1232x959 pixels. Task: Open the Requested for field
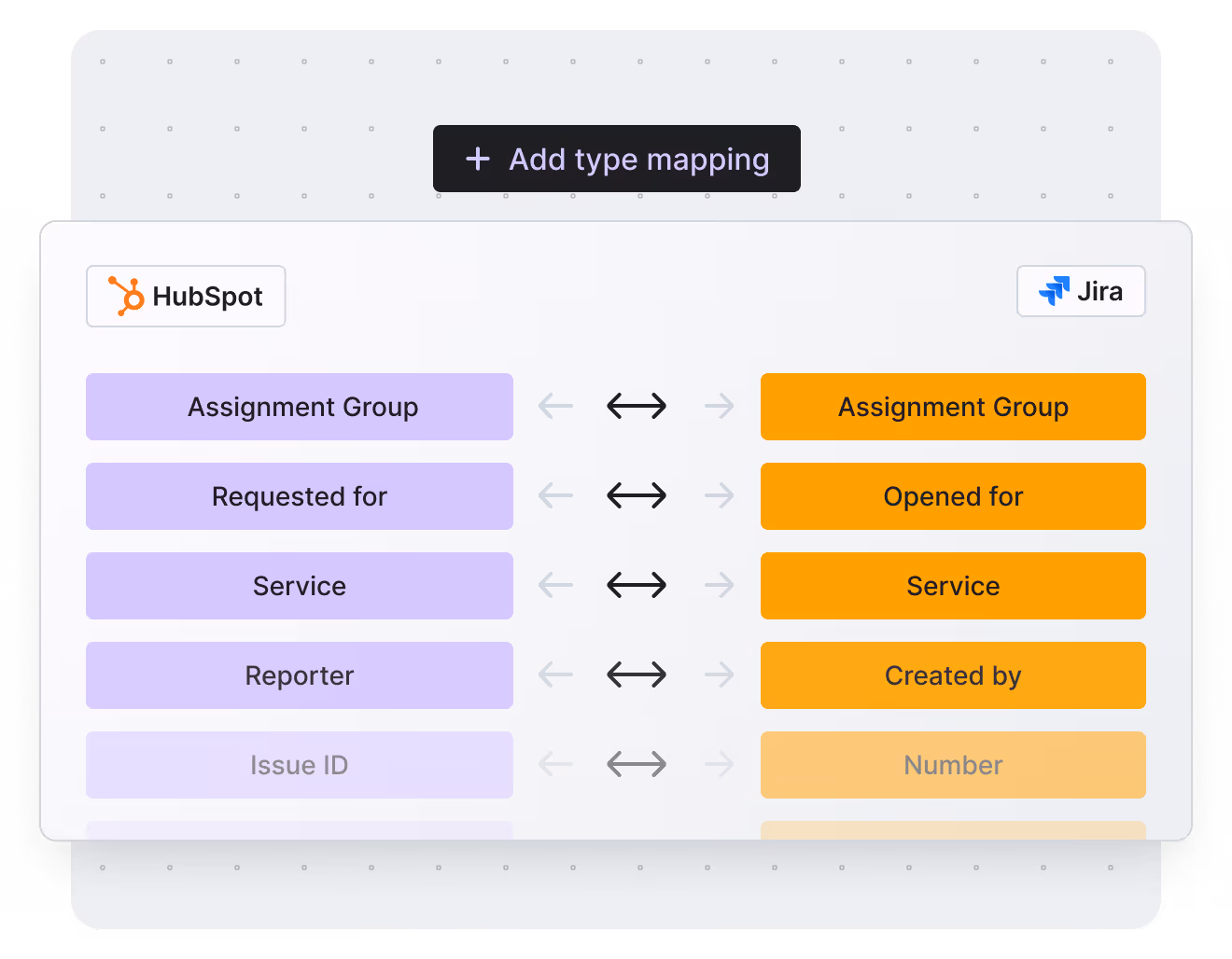pyautogui.click(x=300, y=496)
